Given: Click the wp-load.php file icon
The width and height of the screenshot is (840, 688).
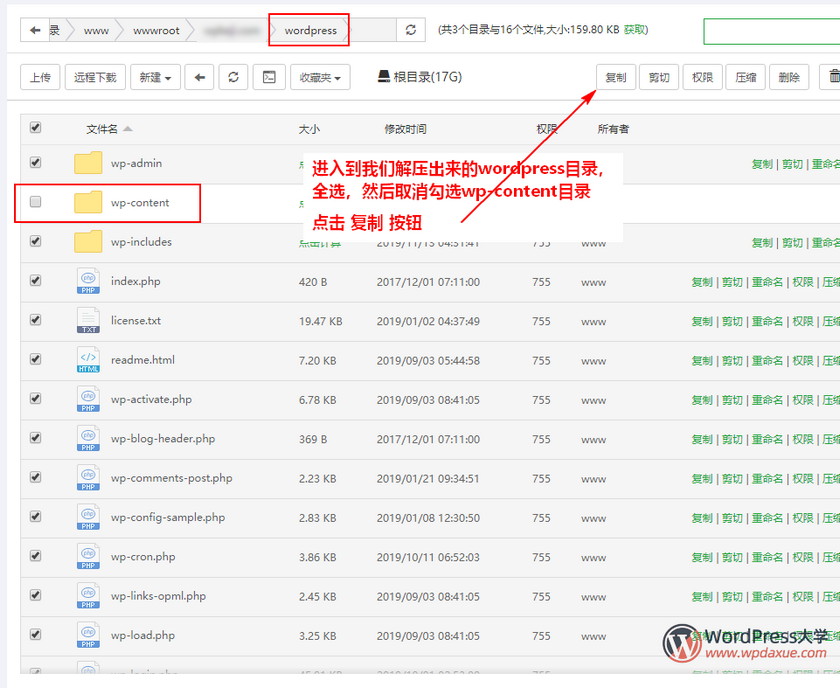Looking at the screenshot, I should 88,635.
